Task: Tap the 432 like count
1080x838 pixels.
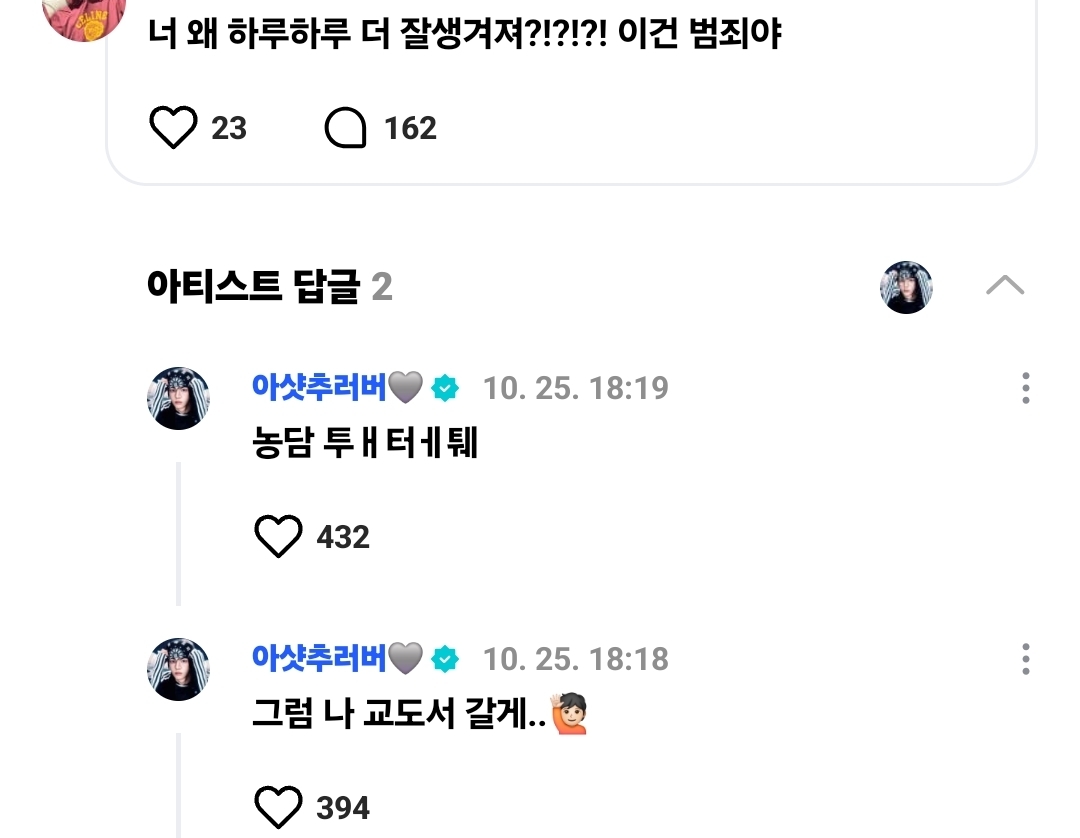Action: 343,538
